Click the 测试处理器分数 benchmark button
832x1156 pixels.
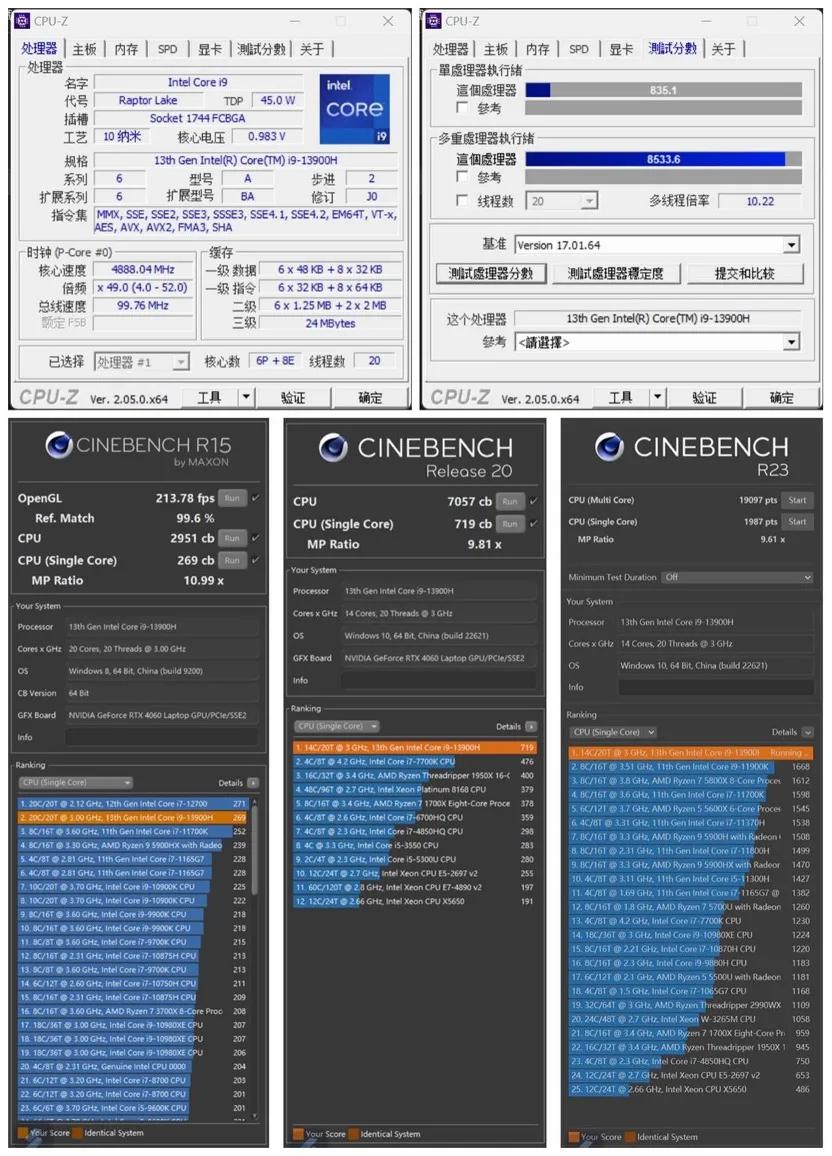coord(492,273)
